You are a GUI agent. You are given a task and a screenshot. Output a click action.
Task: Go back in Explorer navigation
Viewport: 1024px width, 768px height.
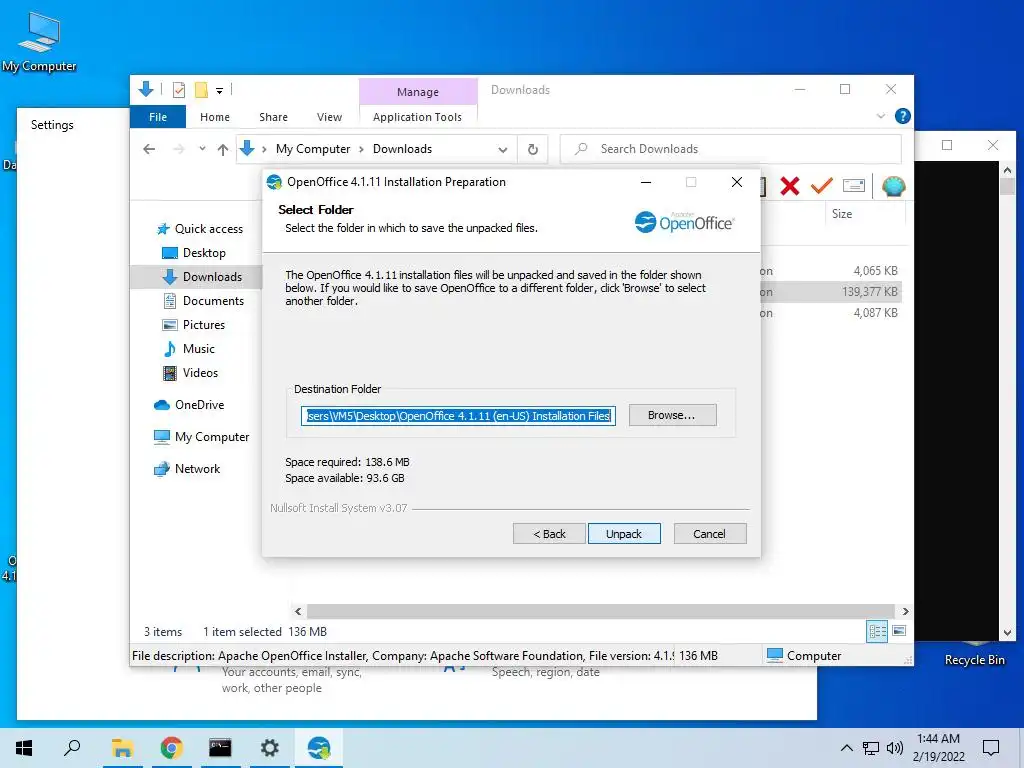(x=149, y=149)
